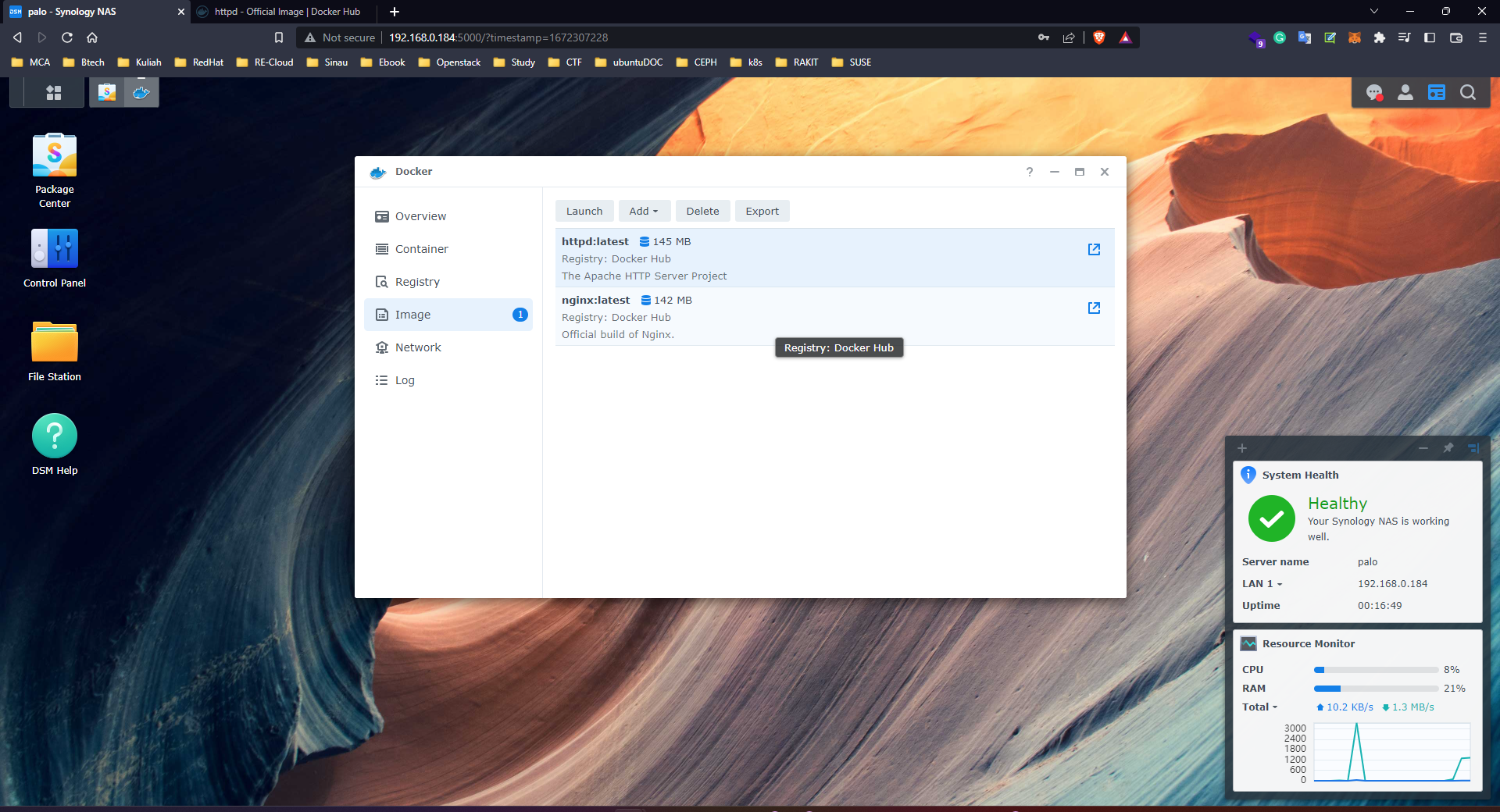Open the DSM Main Menu grid icon
This screenshot has width=1500, height=812.
[x=54, y=93]
